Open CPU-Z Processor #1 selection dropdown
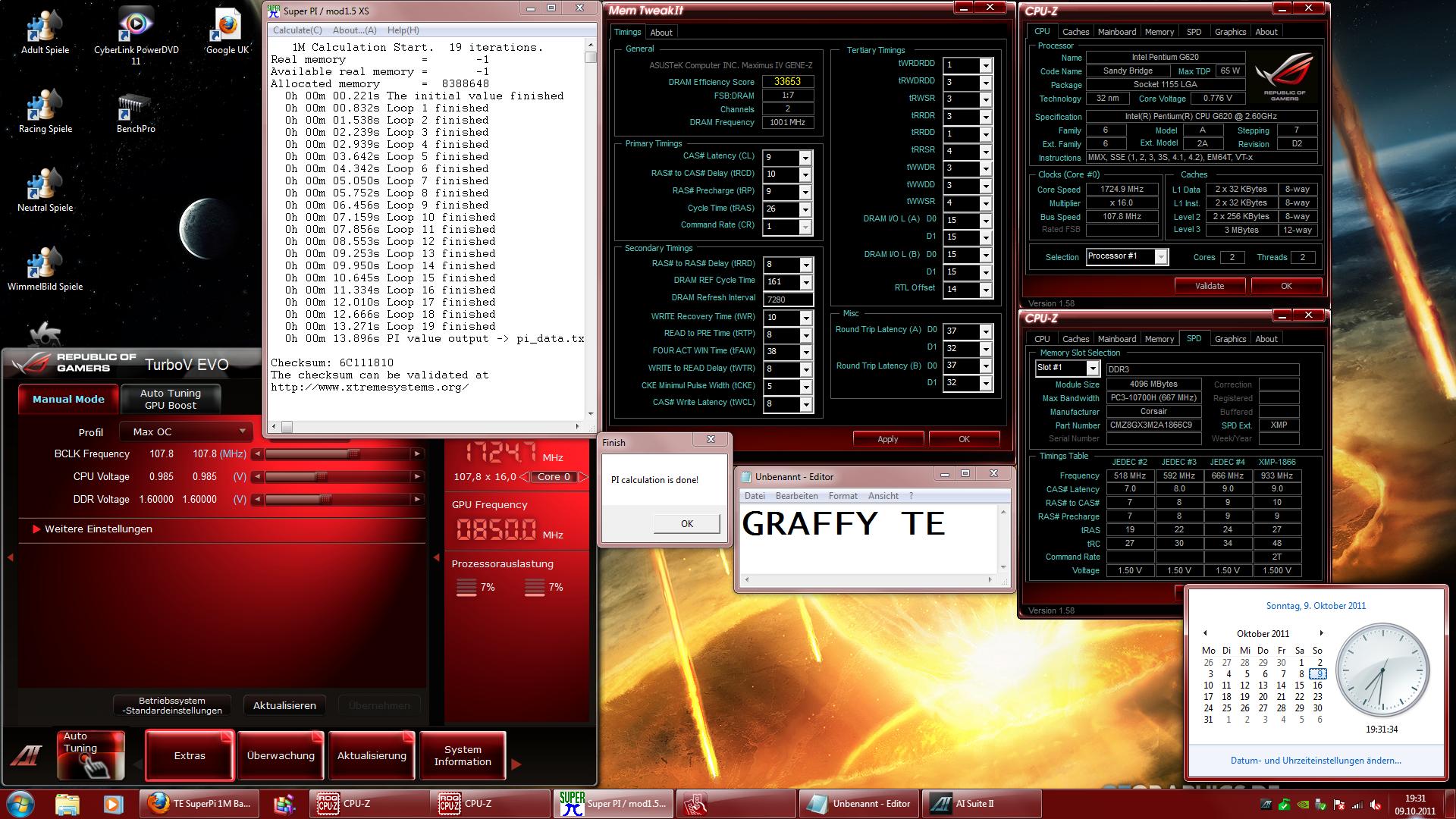 pos(1160,257)
